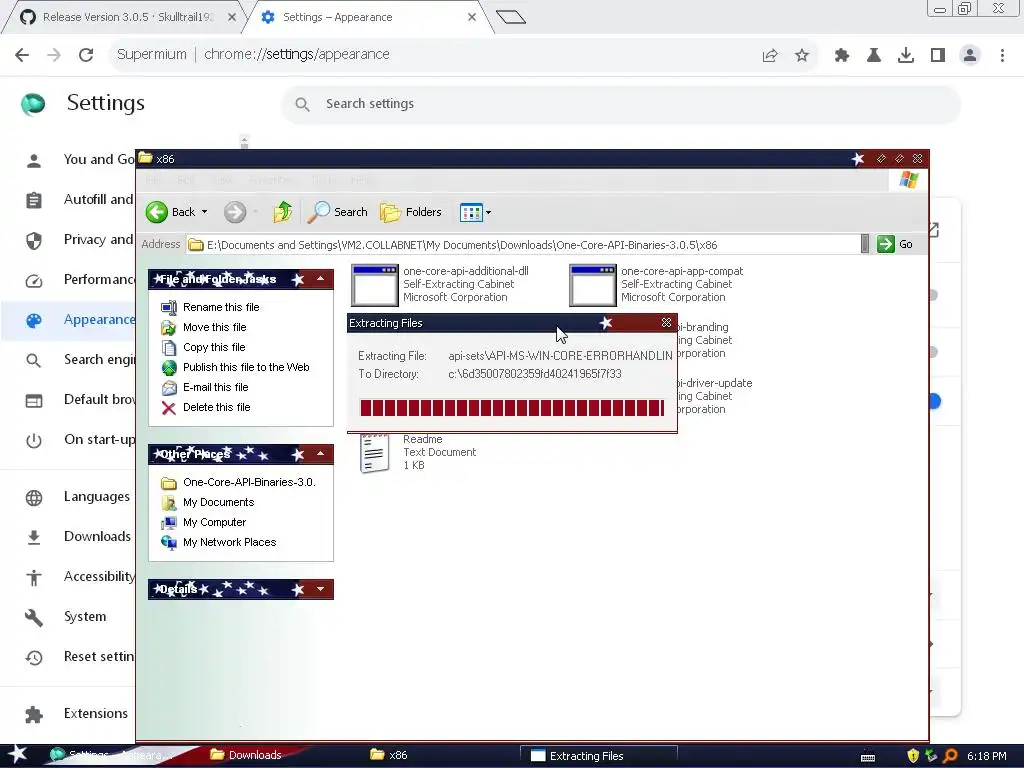Expand the Details panel
The height and width of the screenshot is (768, 1024).
[321, 589]
